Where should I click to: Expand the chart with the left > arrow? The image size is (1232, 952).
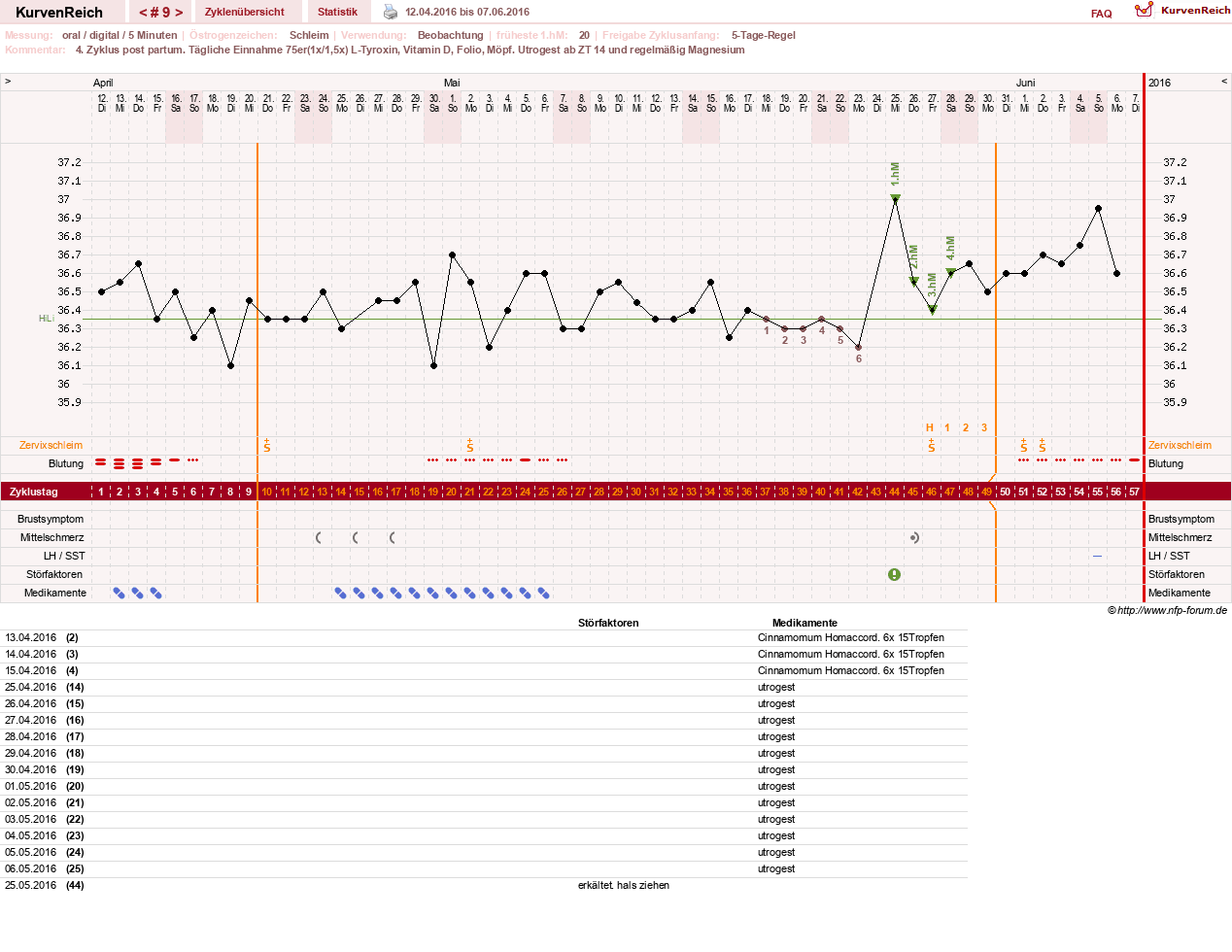coord(8,82)
